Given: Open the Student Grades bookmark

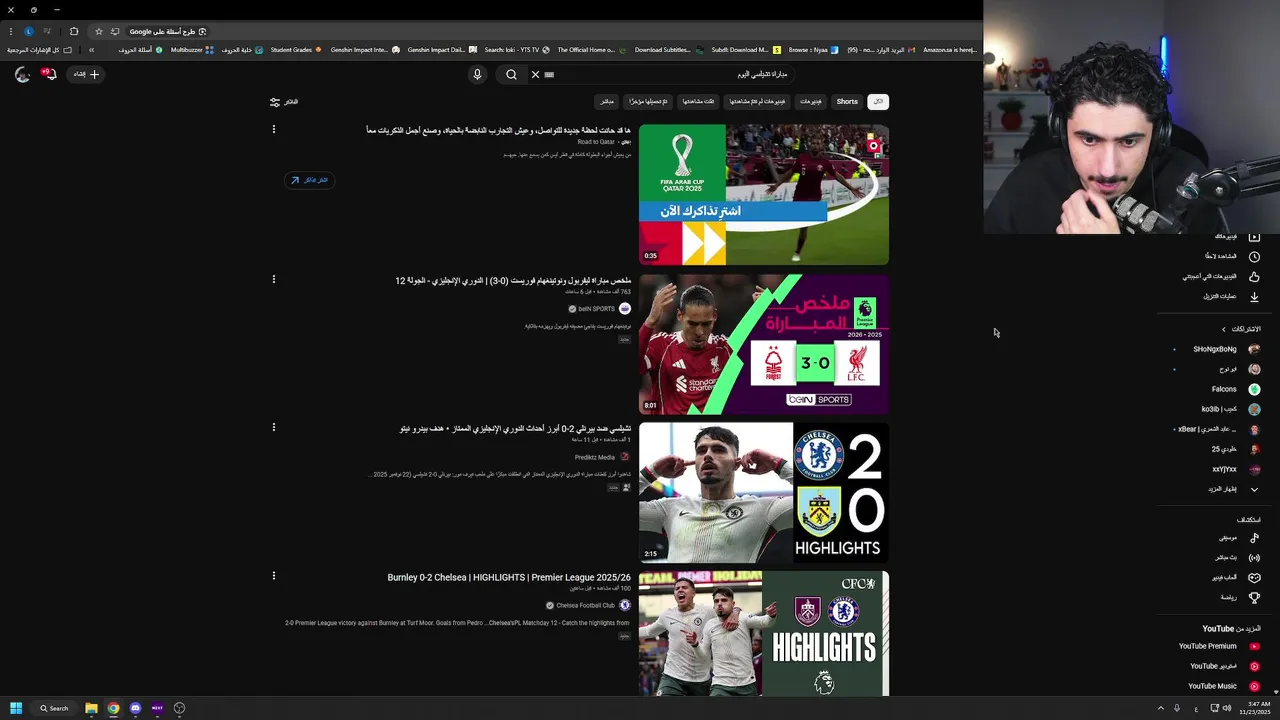Looking at the screenshot, I should [x=296, y=50].
